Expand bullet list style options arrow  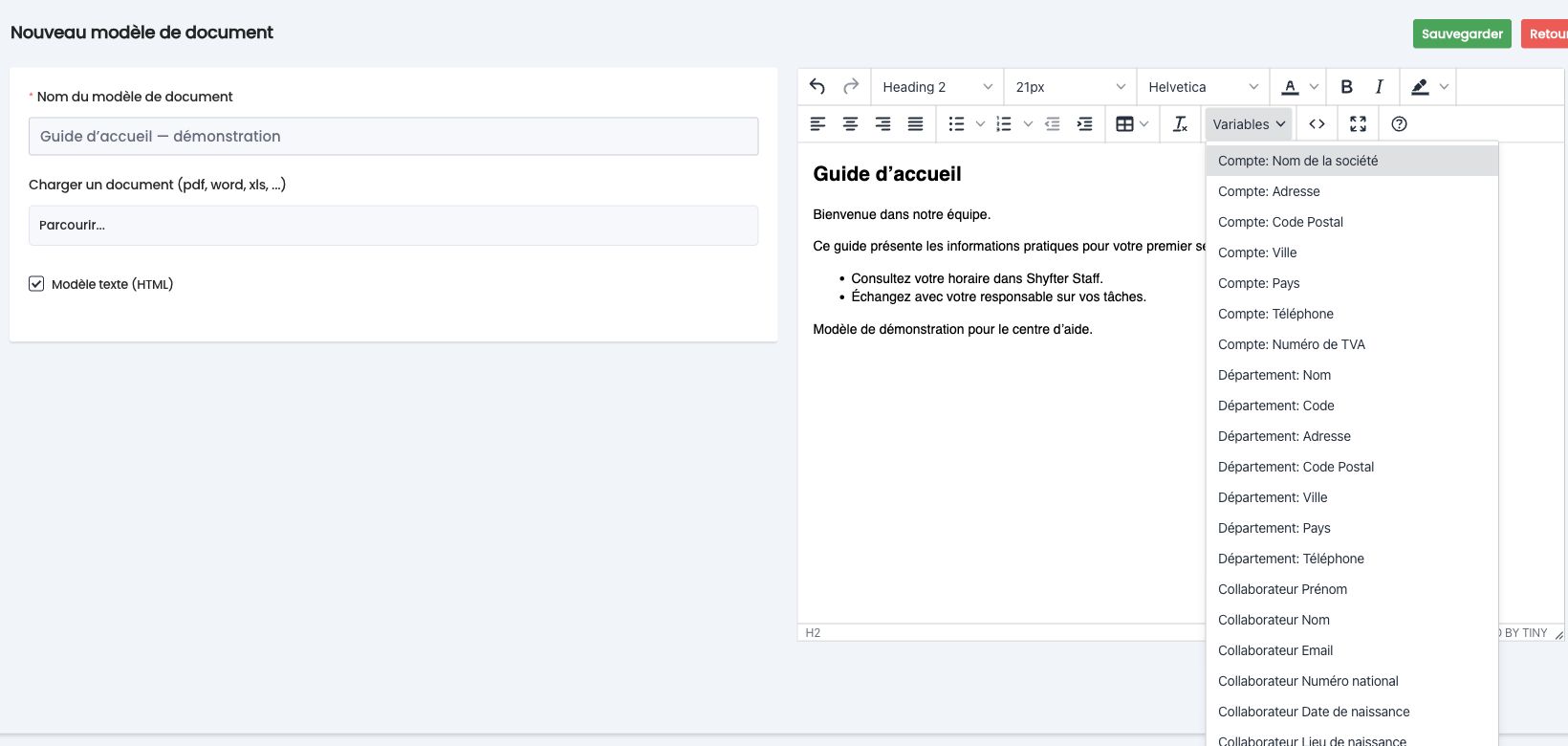(x=979, y=124)
